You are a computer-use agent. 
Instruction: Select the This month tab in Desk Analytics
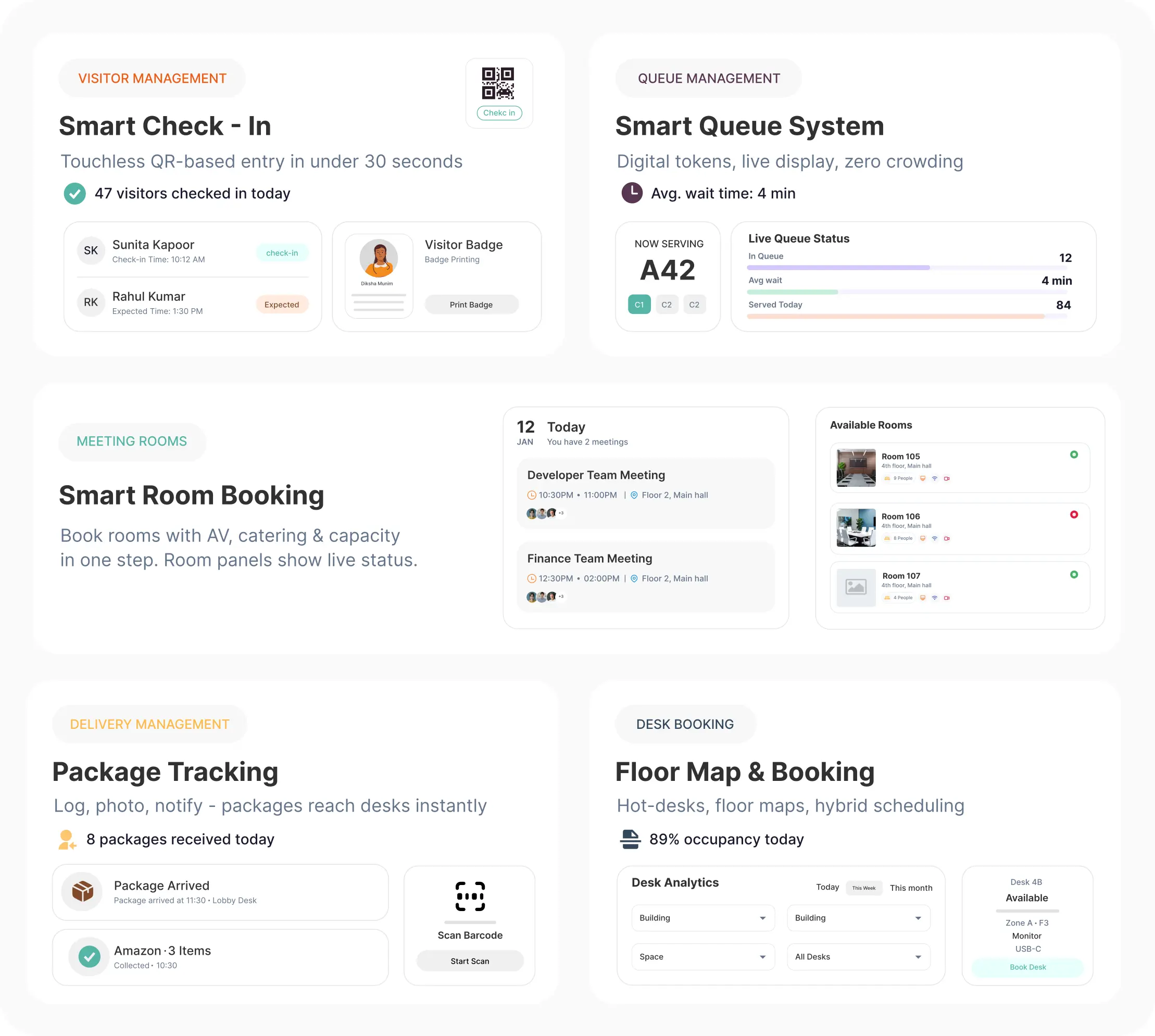pos(911,888)
